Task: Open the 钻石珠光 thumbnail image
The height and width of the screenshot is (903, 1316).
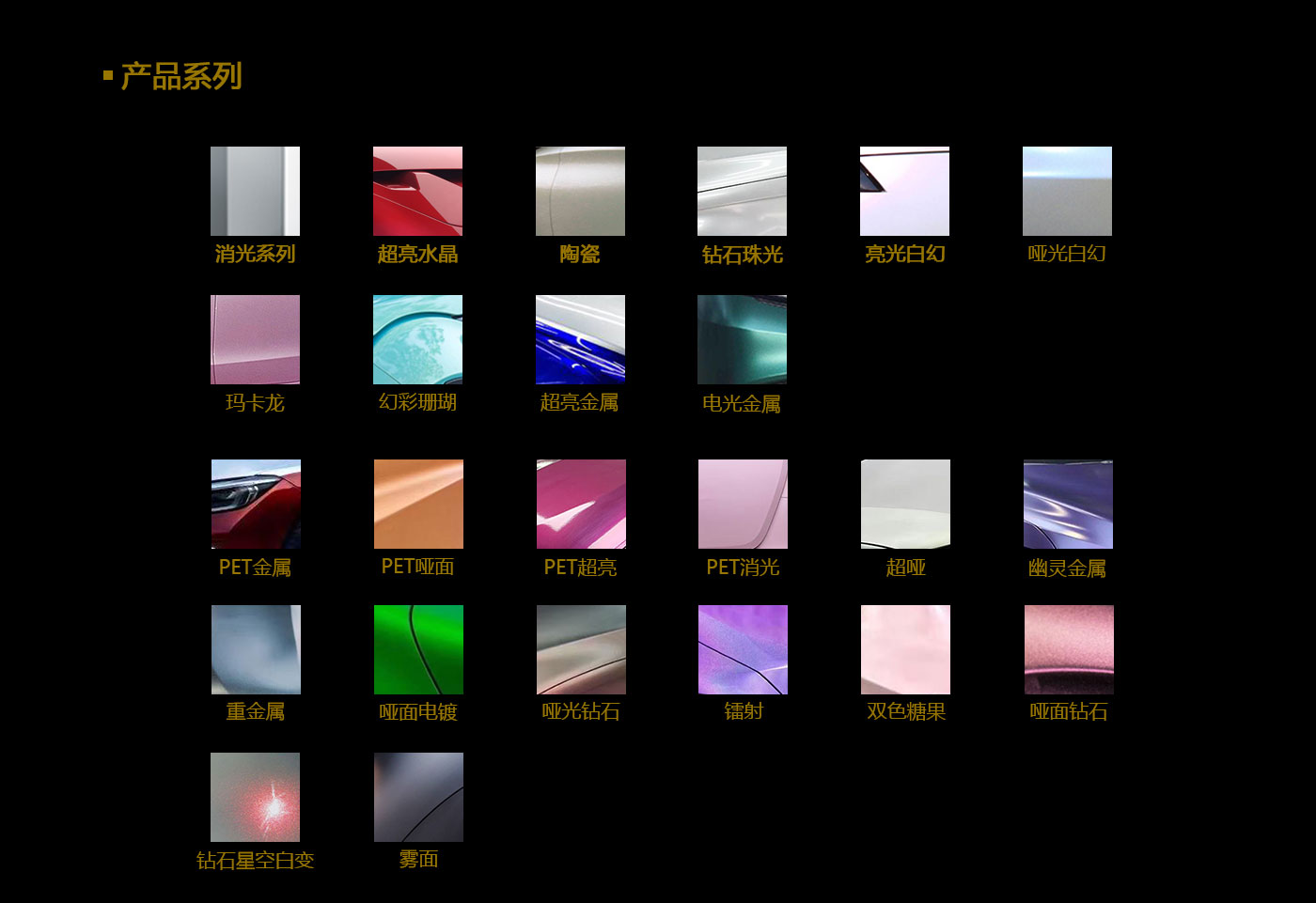Action: (x=742, y=191)
